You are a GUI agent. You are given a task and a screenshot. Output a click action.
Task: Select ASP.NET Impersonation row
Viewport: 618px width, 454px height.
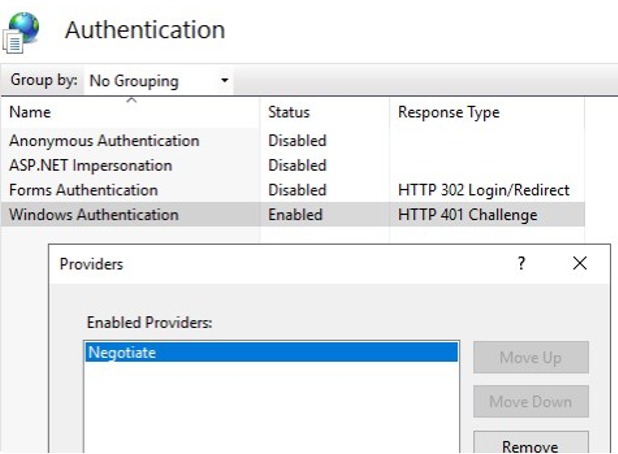pos(292,166)
